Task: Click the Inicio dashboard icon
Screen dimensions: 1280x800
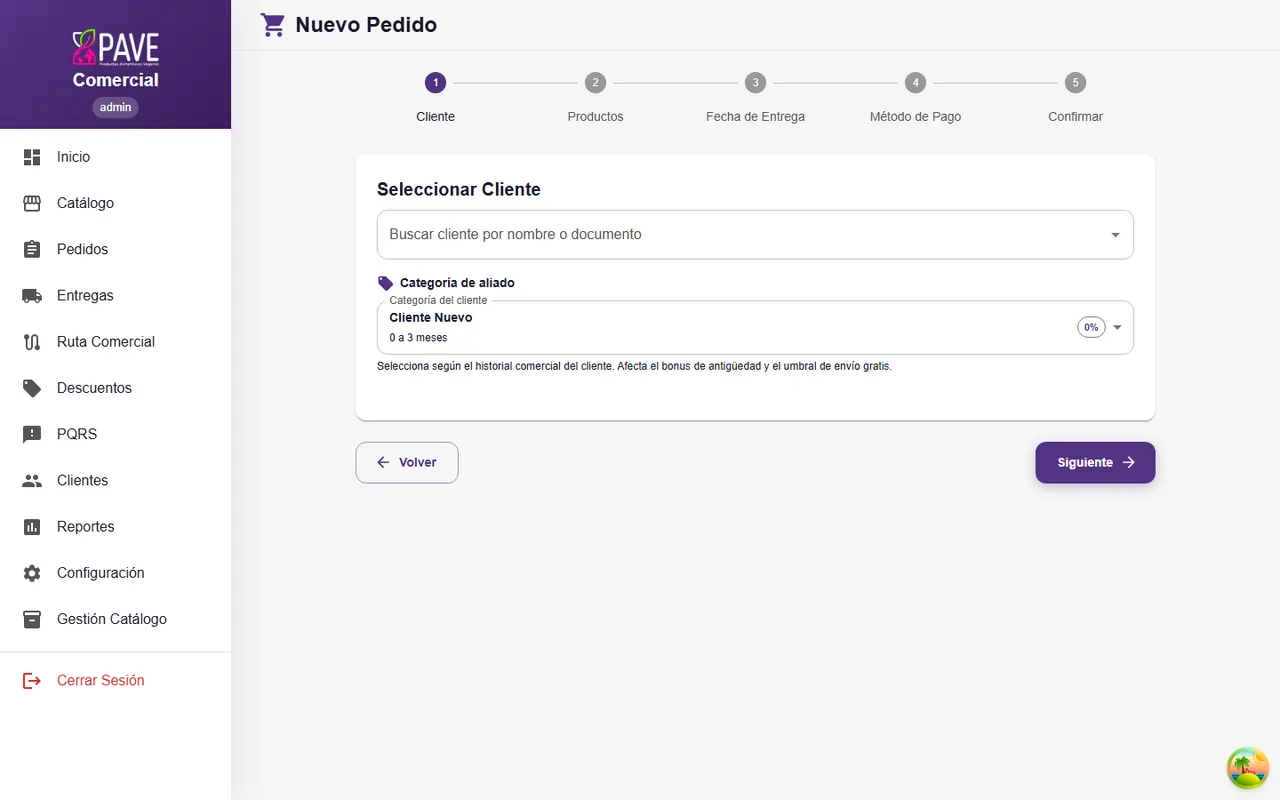Action: coord(32,157)
